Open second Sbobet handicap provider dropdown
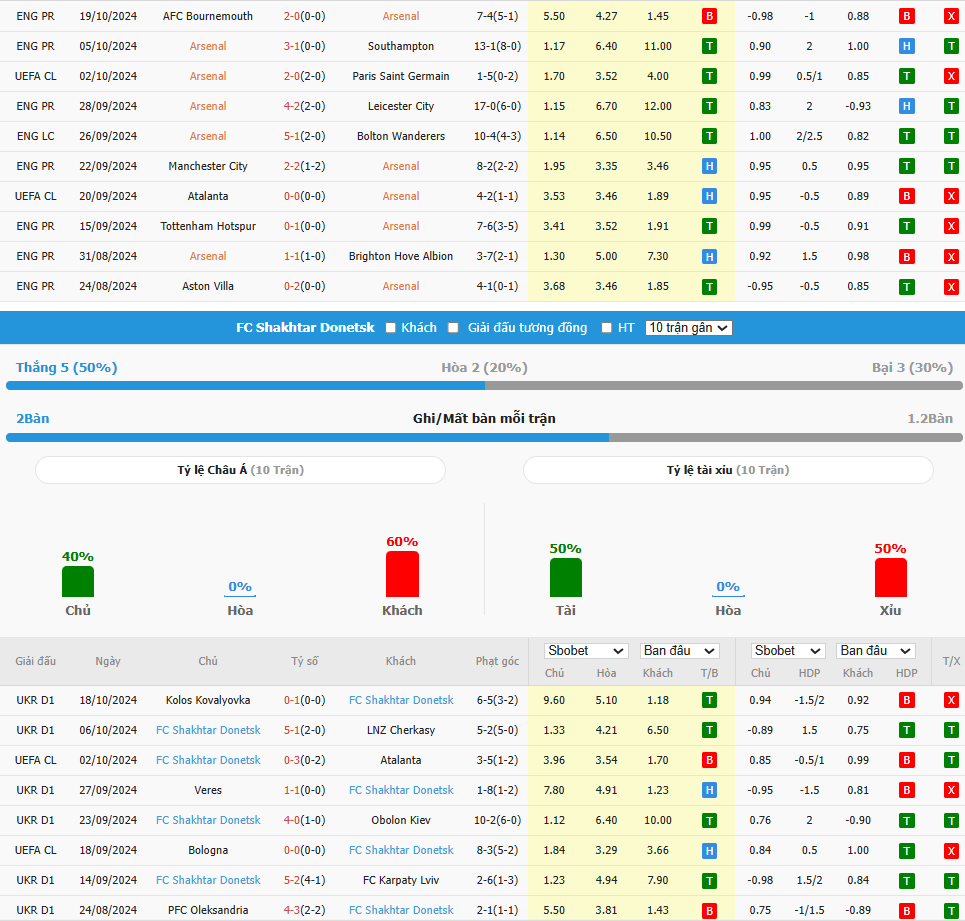Screen dimensions: 965x921 point(788,651)
